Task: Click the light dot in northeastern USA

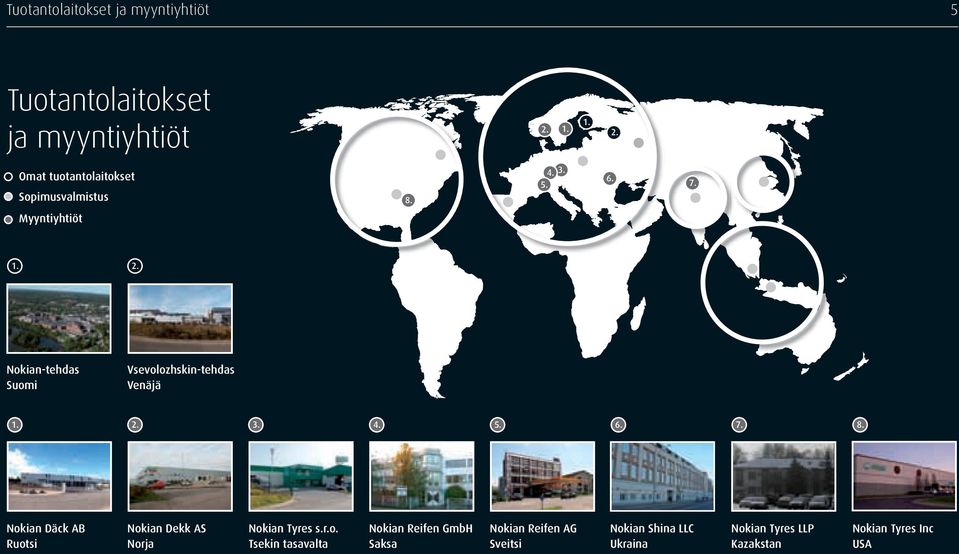Action: (x=440, y=155)
